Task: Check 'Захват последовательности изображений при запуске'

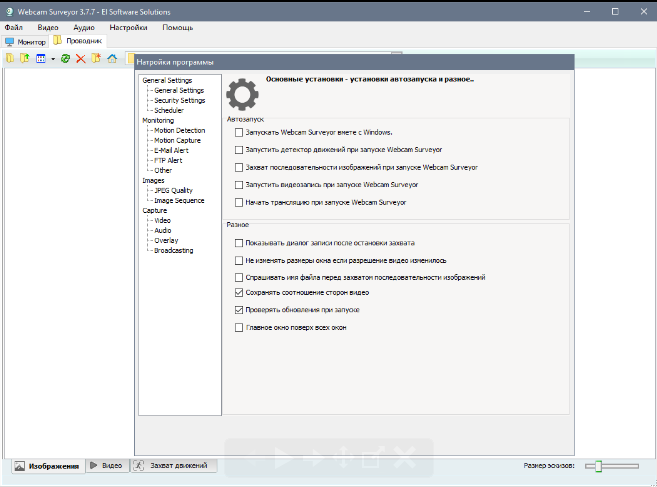Action: (239, 168)
